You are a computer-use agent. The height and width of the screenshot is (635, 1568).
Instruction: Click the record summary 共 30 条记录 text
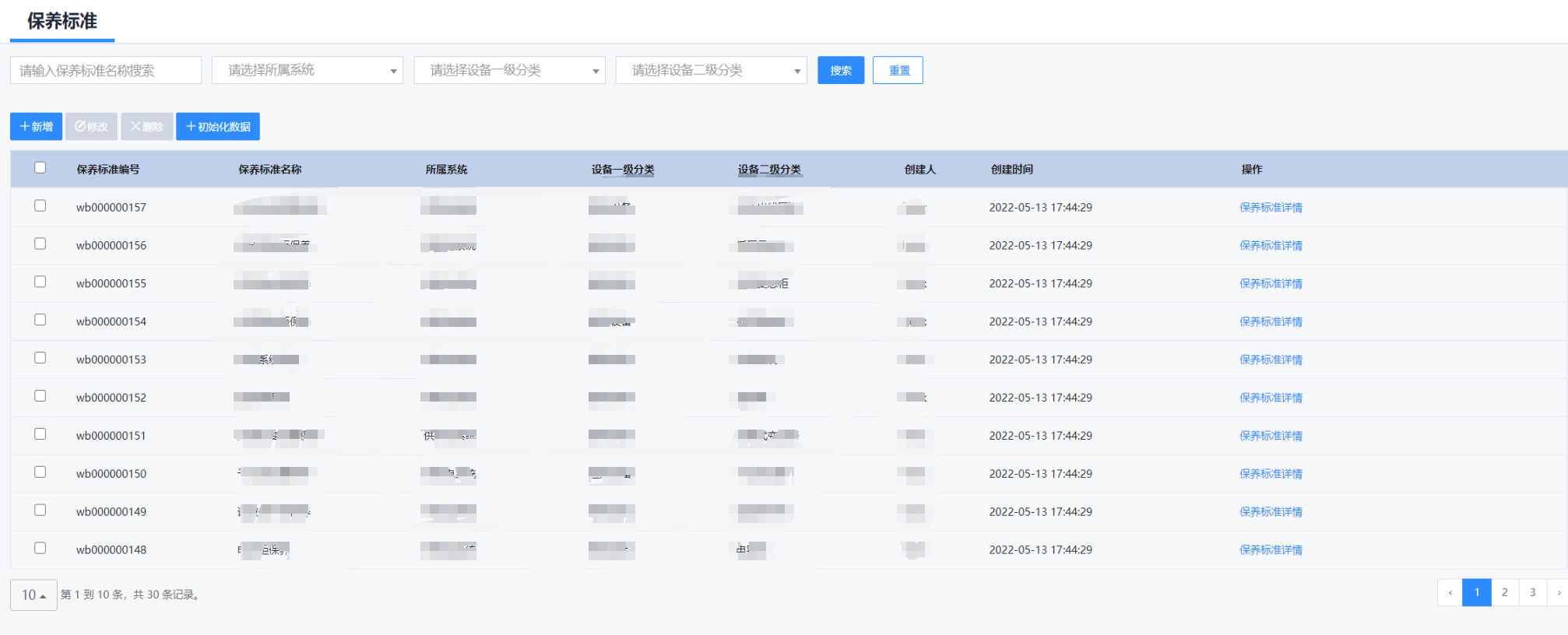167,595
